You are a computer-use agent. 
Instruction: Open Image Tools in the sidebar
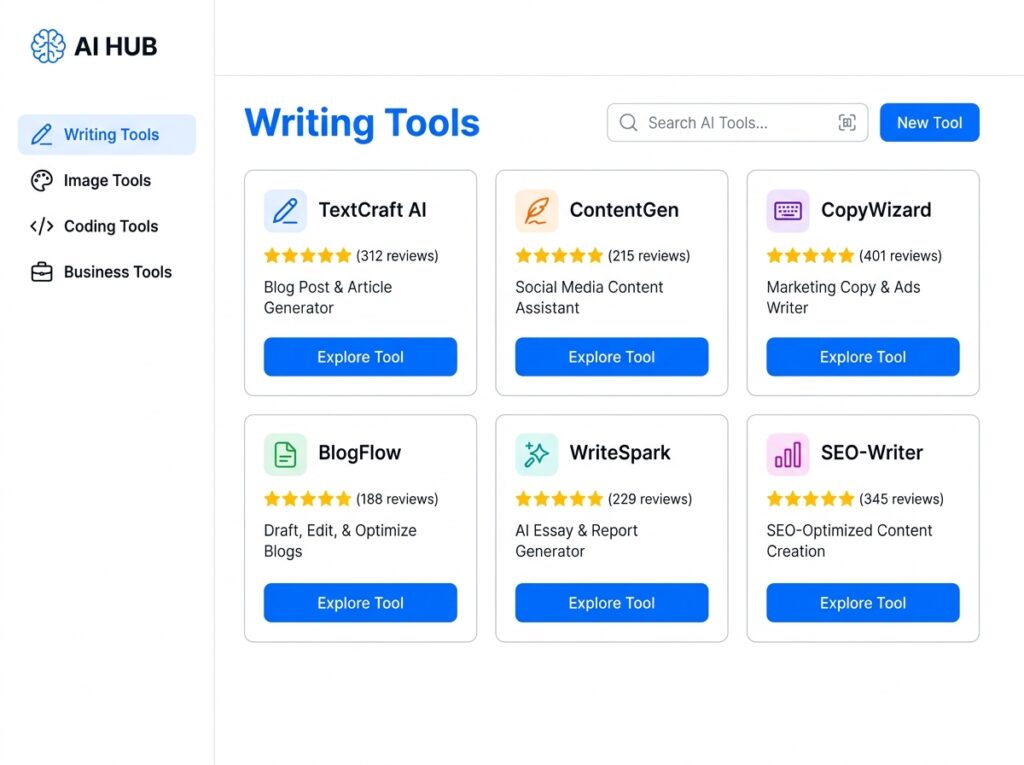[x=107, y=180]
